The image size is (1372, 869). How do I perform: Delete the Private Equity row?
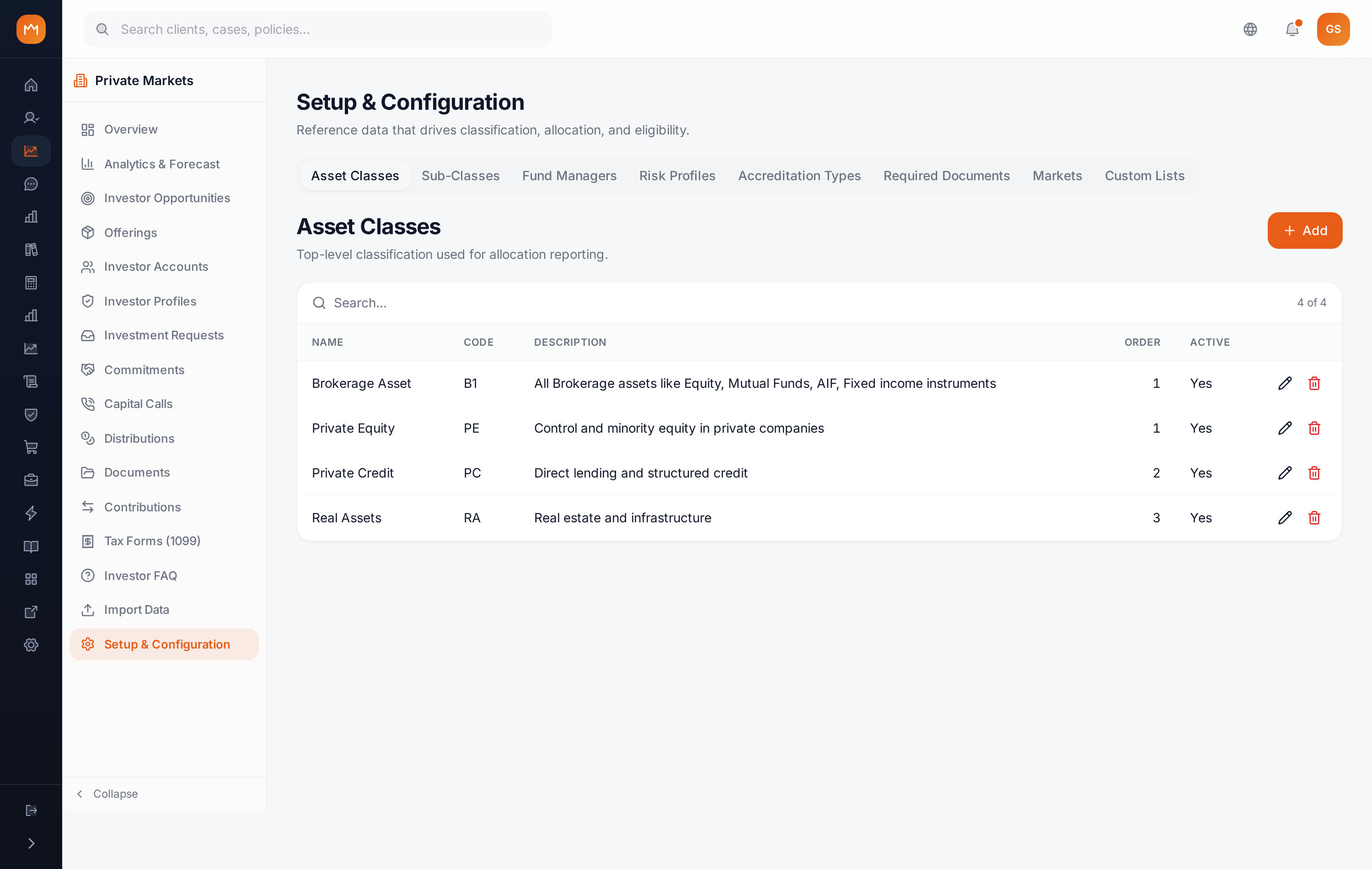[1314, 429]
